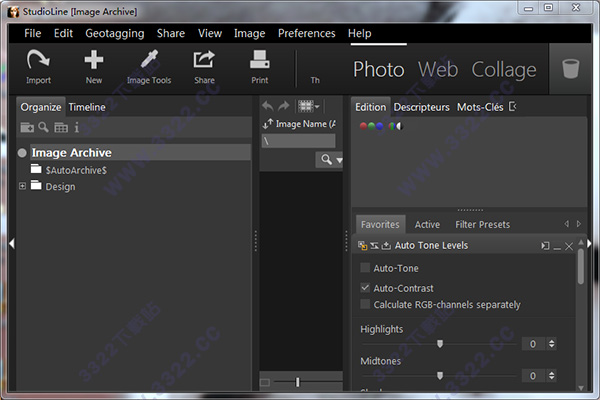600x400 pixels.
Task: Open the search magnifier dropdown arrow
Action: pyautogui.click(x=339, y=160)
